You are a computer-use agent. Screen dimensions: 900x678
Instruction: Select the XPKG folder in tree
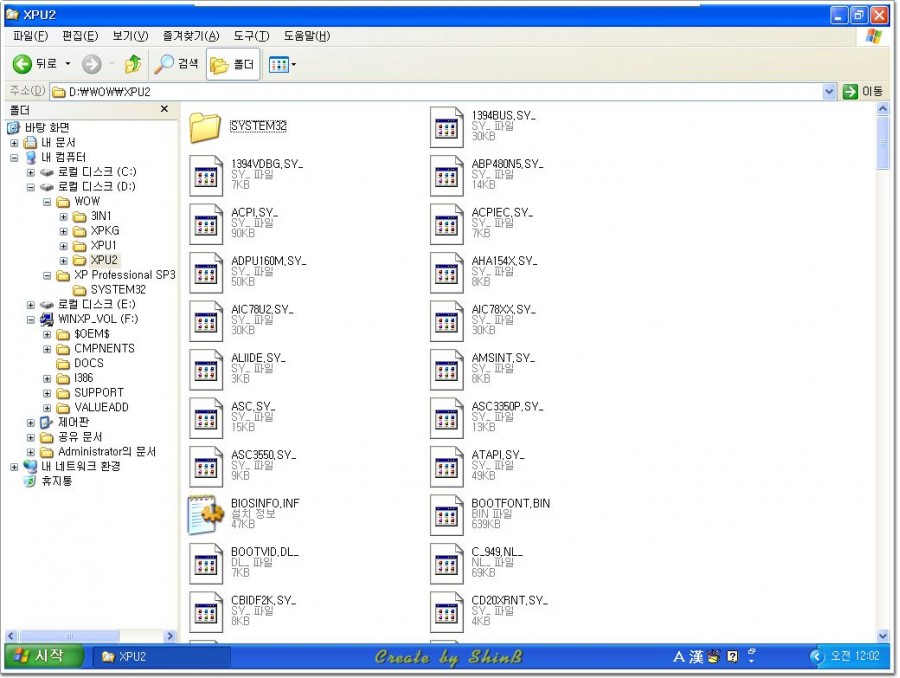coord(105,231)
